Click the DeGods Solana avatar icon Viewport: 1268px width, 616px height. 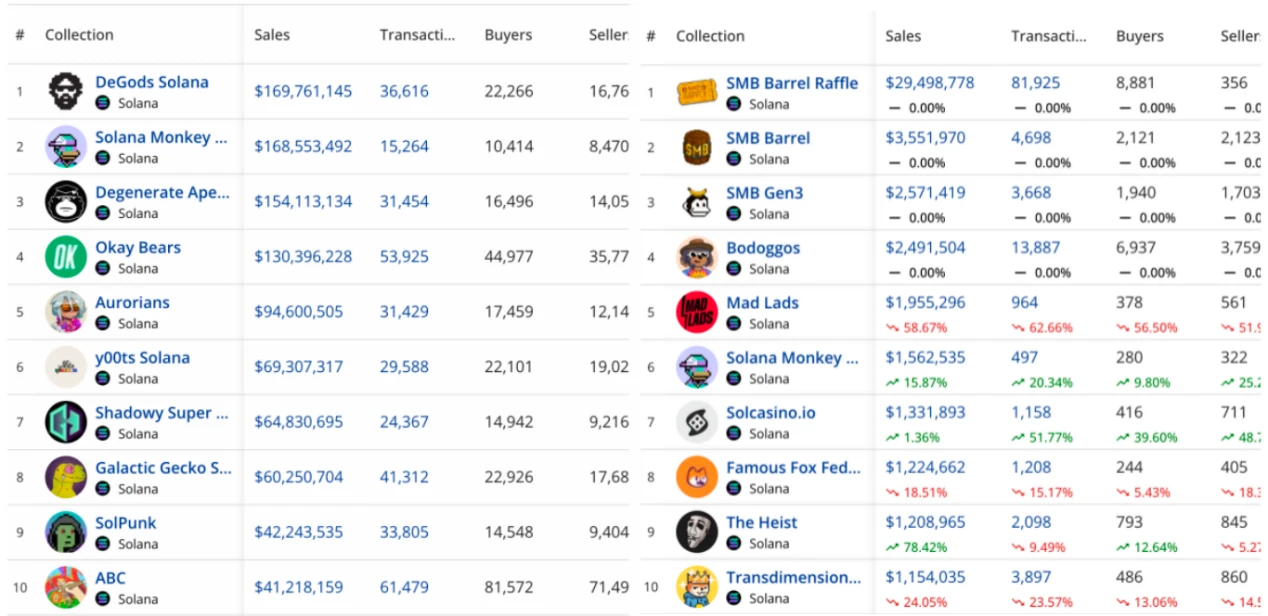click(66, 92)
